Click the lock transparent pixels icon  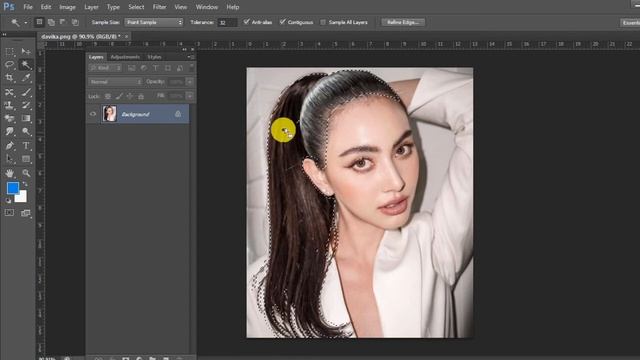coord(108,96)
